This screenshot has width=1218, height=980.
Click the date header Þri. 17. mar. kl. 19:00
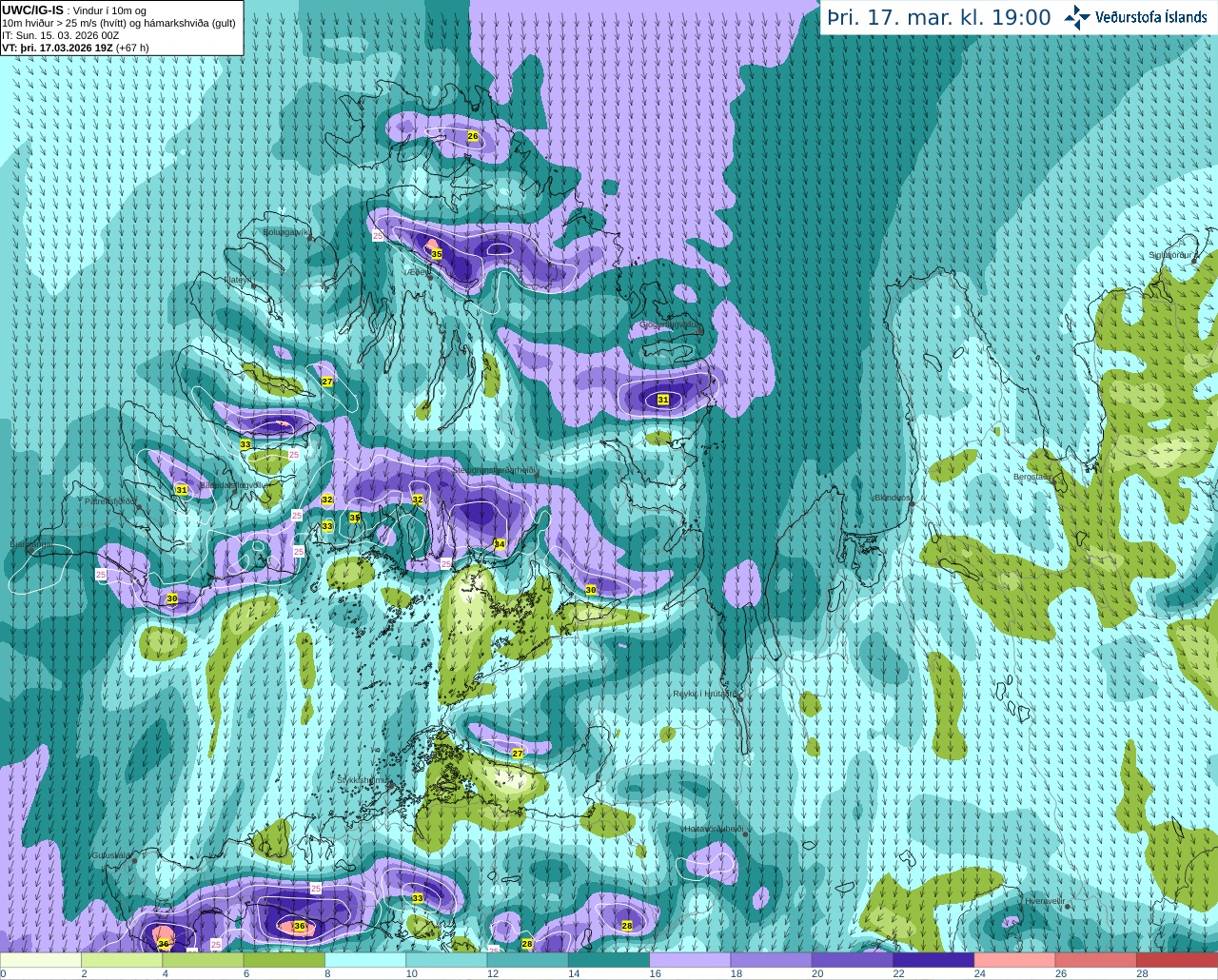(939, 17)
